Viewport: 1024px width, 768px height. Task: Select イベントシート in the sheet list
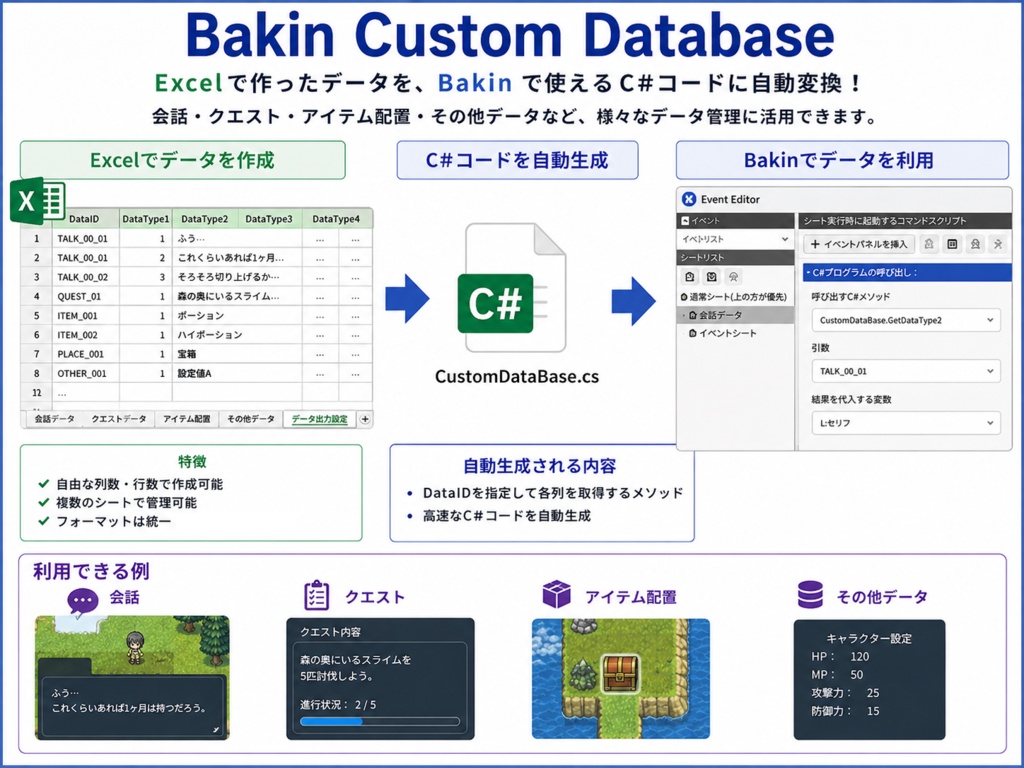[735, 333]
